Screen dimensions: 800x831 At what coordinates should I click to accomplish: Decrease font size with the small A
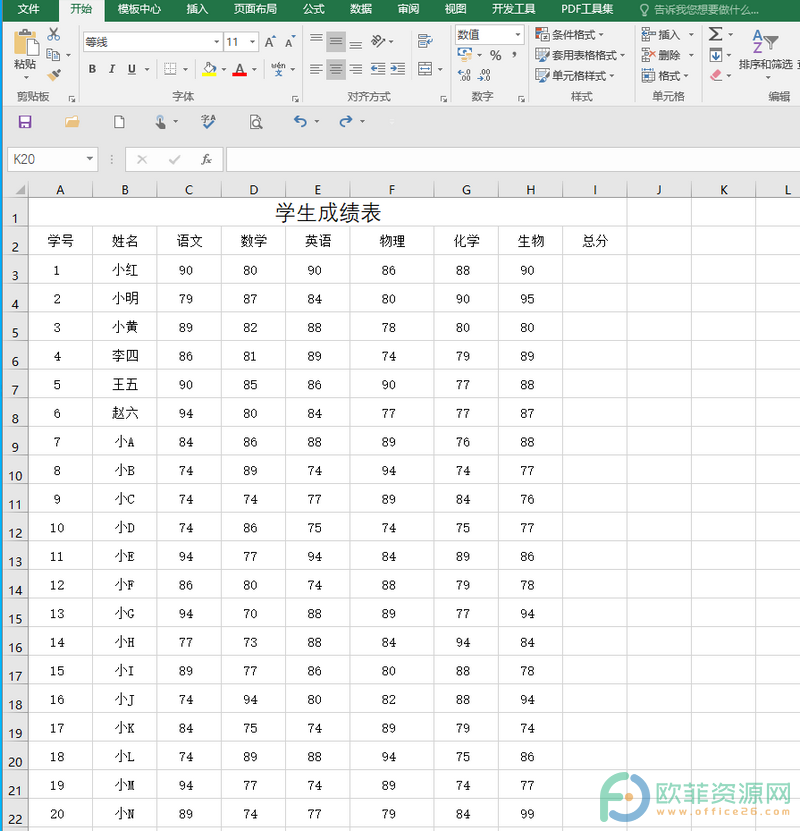pos(290,42)
